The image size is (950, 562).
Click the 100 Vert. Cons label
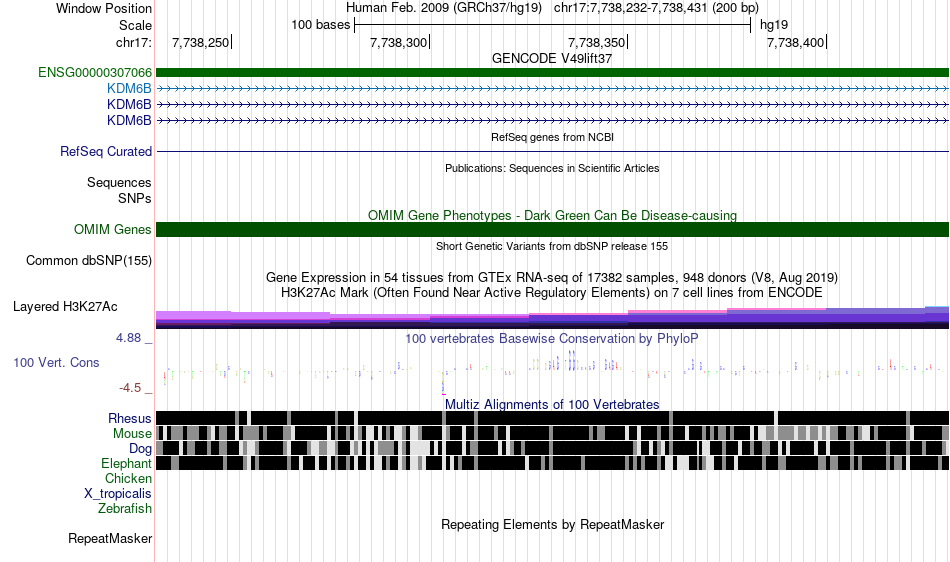coord(56,363)
